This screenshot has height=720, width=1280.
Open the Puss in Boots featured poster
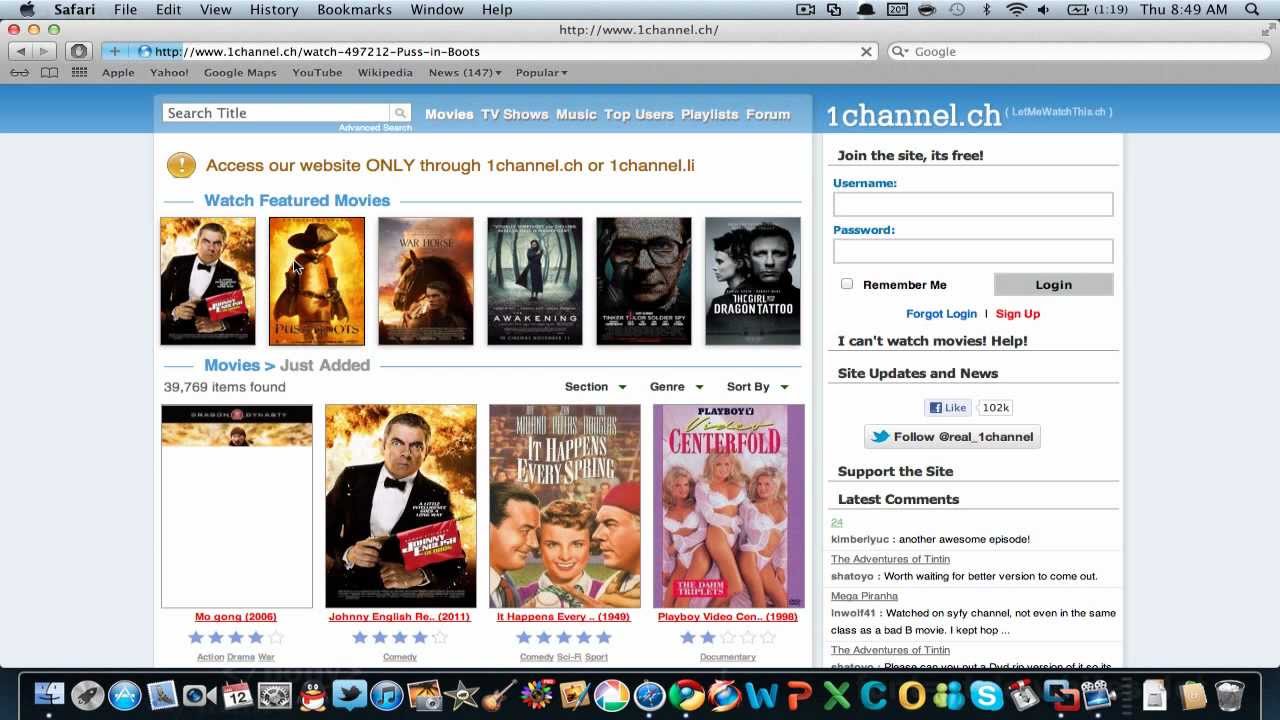(x=317, y=281)
